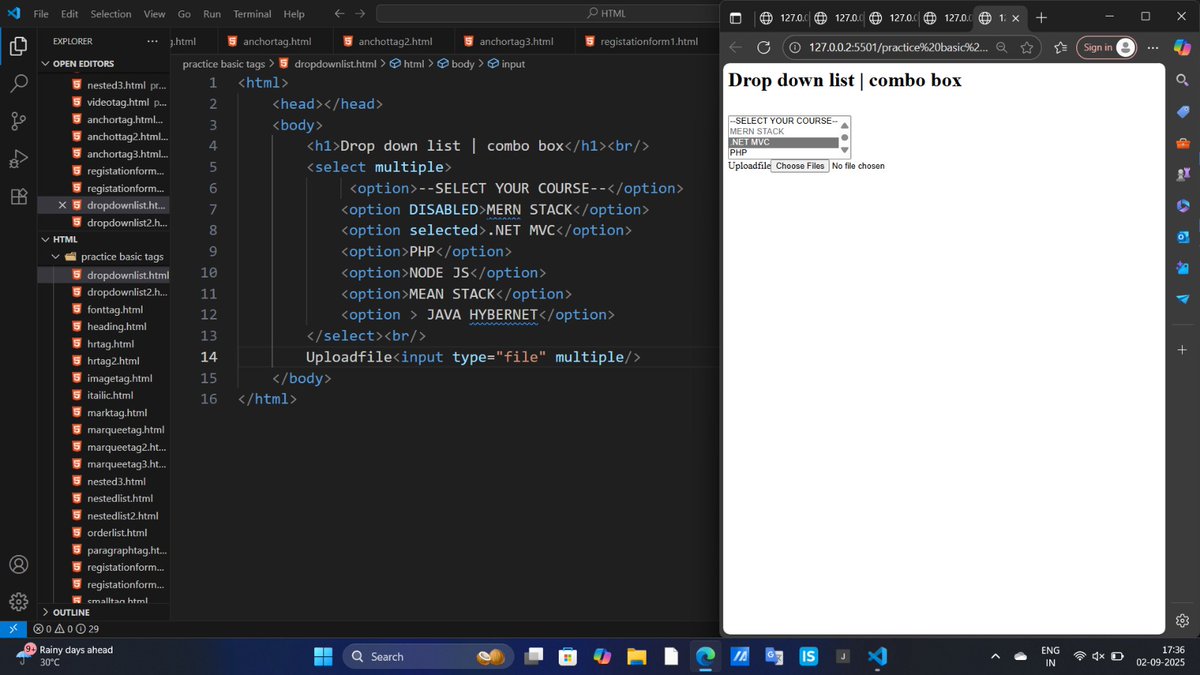This screenshot has height=675, width=1200.
Task: Open VS Code from the taskbar
Action: pos(877,656)
